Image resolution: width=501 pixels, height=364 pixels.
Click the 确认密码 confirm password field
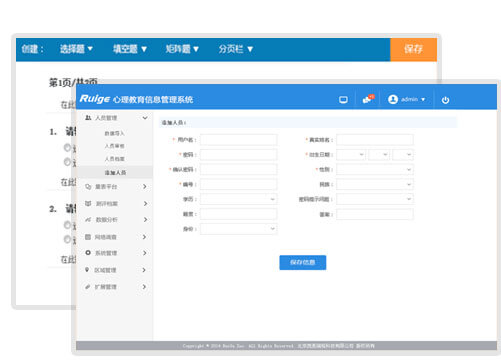click(x=239, y=169)
